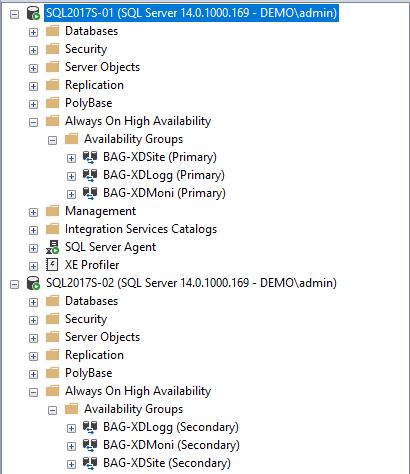Screen dimensions: 410x474
Task: Expand the XE Profiler node
Action: pos(33,266)
